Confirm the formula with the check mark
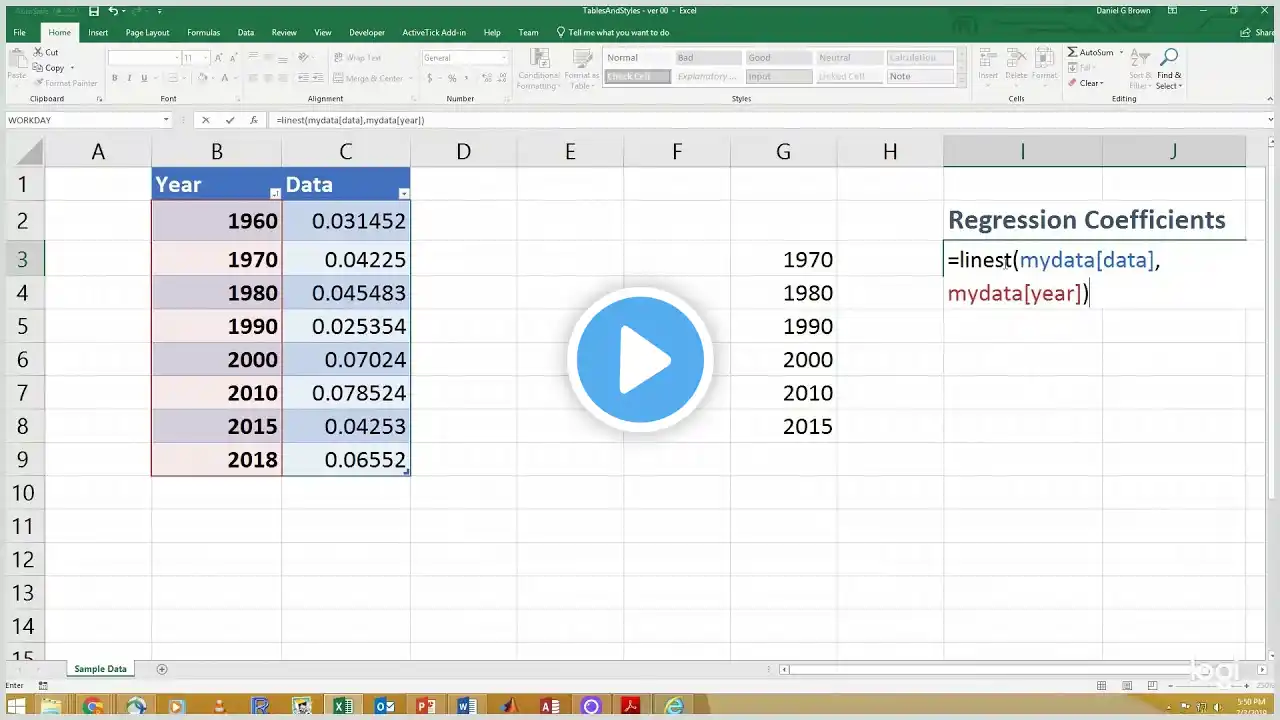This screenshot has height=720, width=1280. pos(230,120)
